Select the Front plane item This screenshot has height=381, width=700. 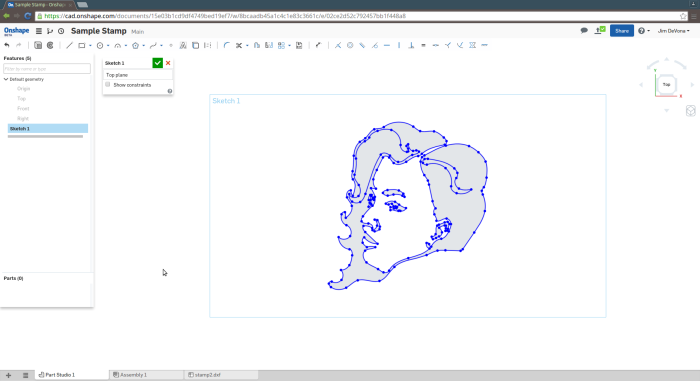[x=23, y=109]
